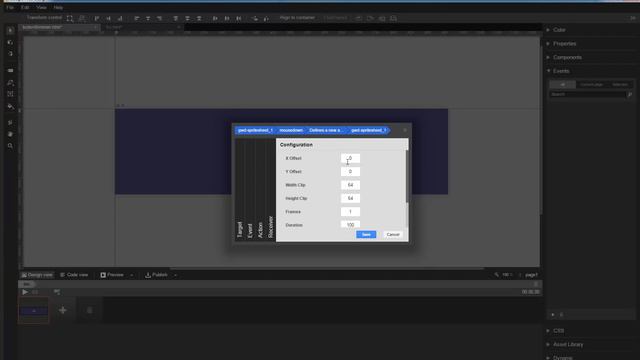Click 'Defines a new a...' action breadcrumb
The width and height of the screenshot is (640, 360).
(x=325, y=130)
